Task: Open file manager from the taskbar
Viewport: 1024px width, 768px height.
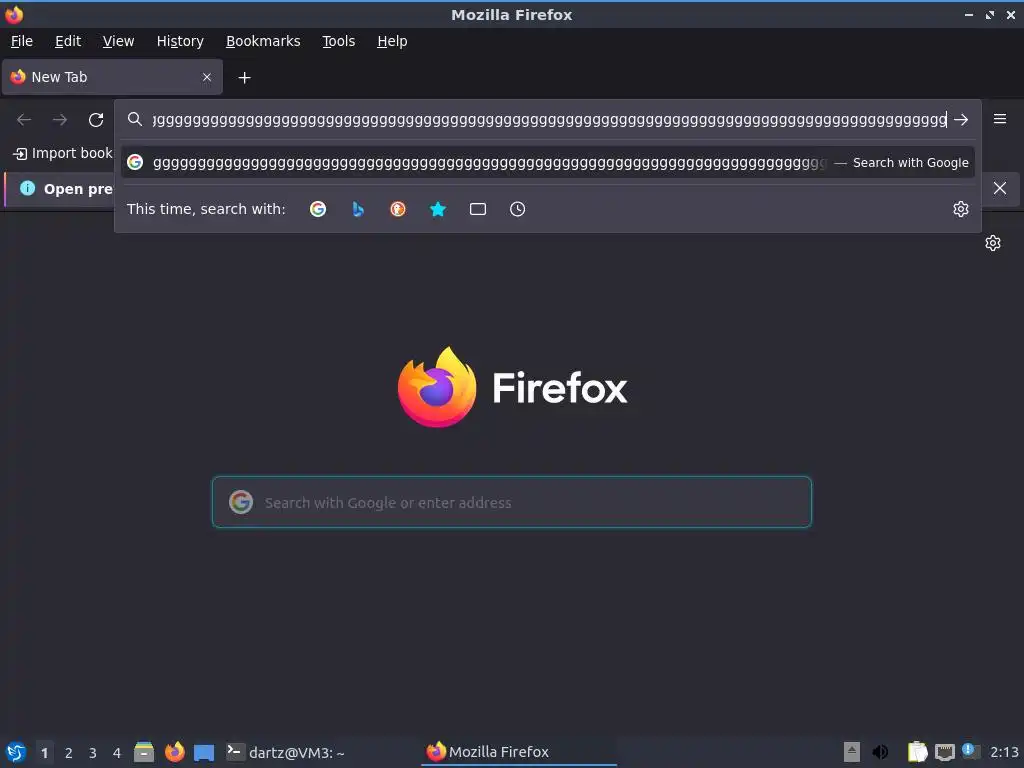Action: [x=144, y=752]
